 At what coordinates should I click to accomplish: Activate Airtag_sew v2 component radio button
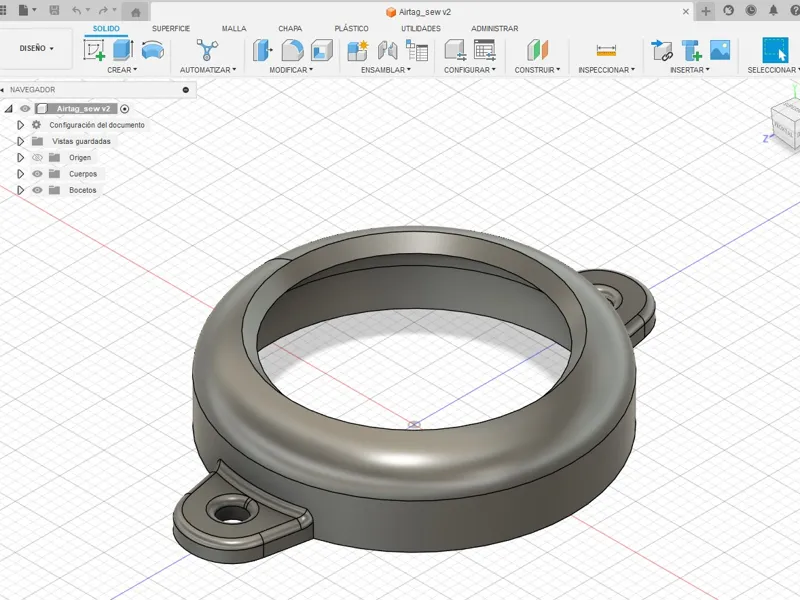coord(124,109)
